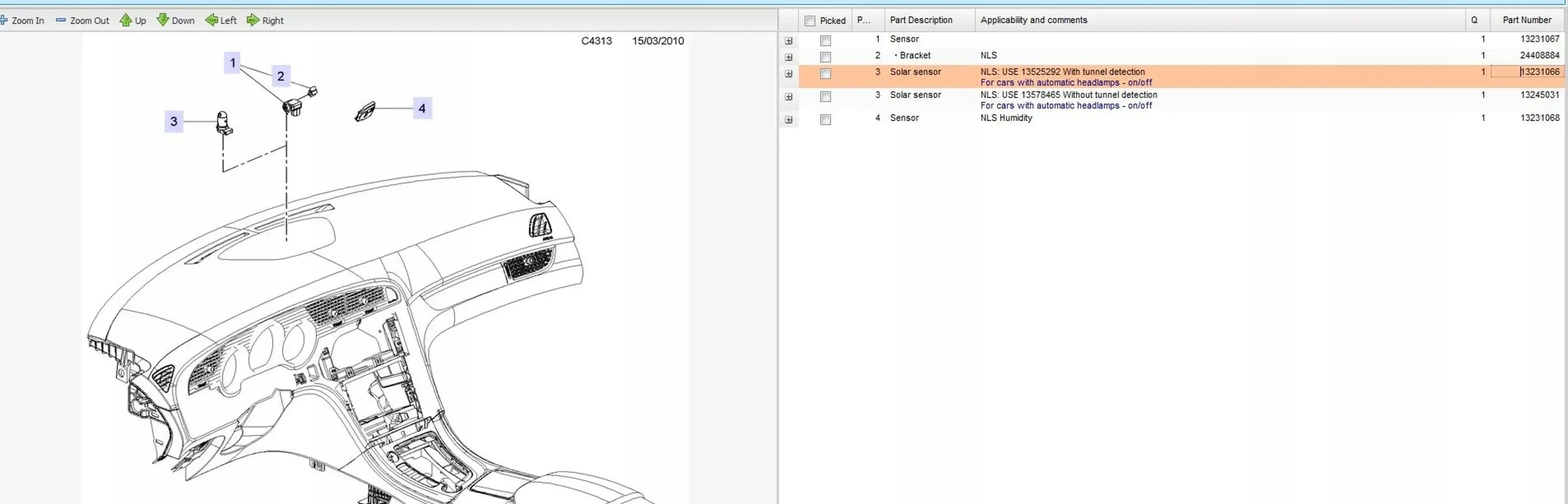Click part number 13231067
This screenshot has height=504, width=1568.
1540,39
